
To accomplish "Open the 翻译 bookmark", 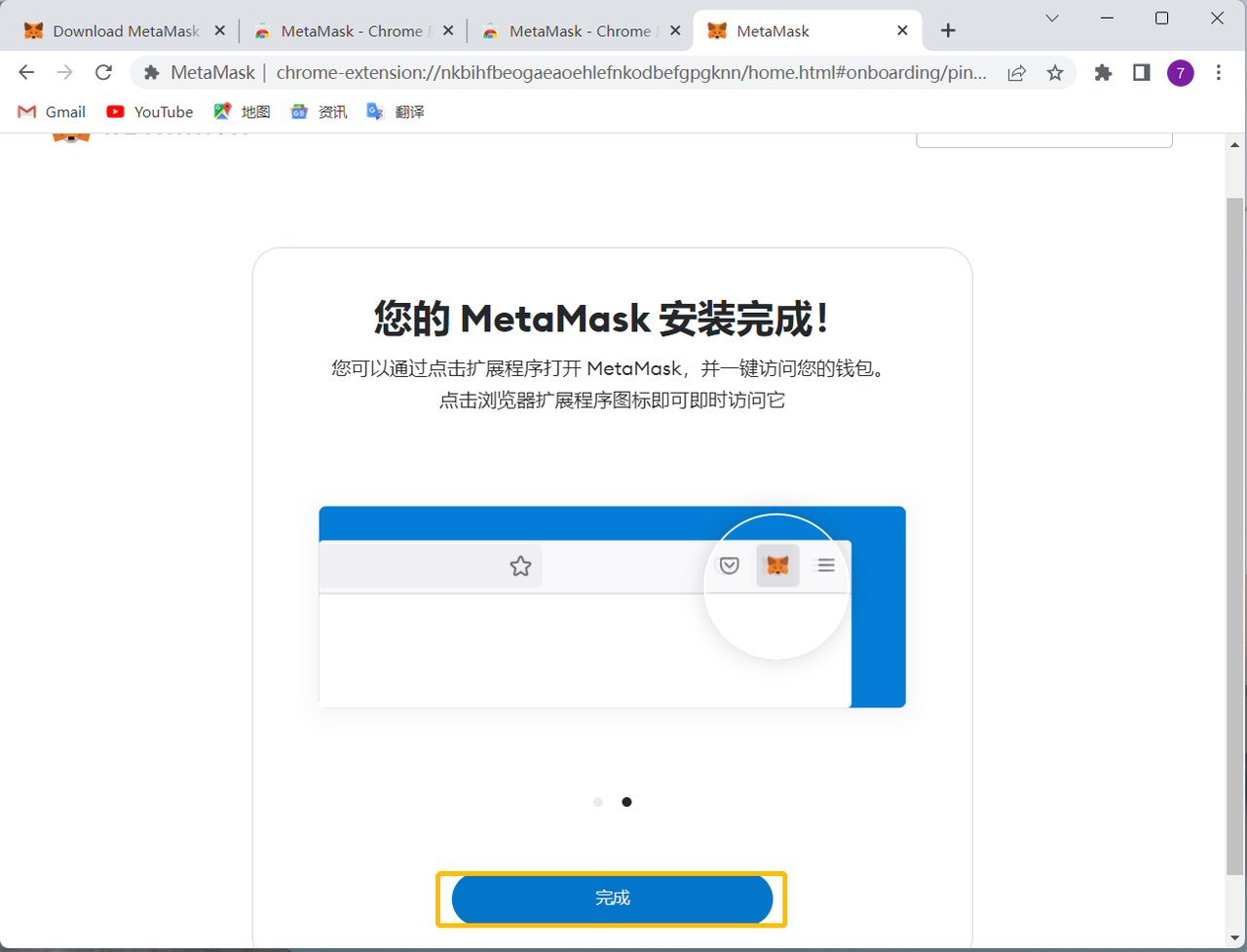I will (395, 112).
